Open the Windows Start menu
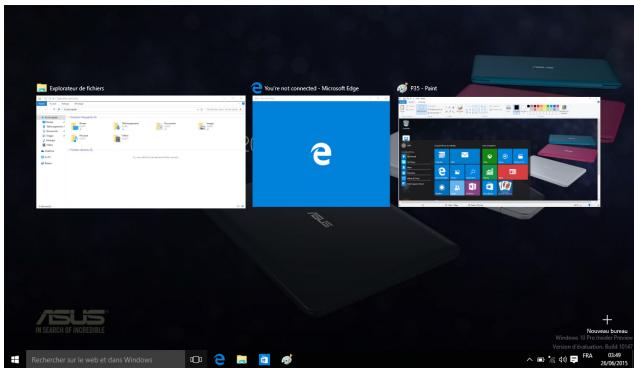 coord(15,360)
